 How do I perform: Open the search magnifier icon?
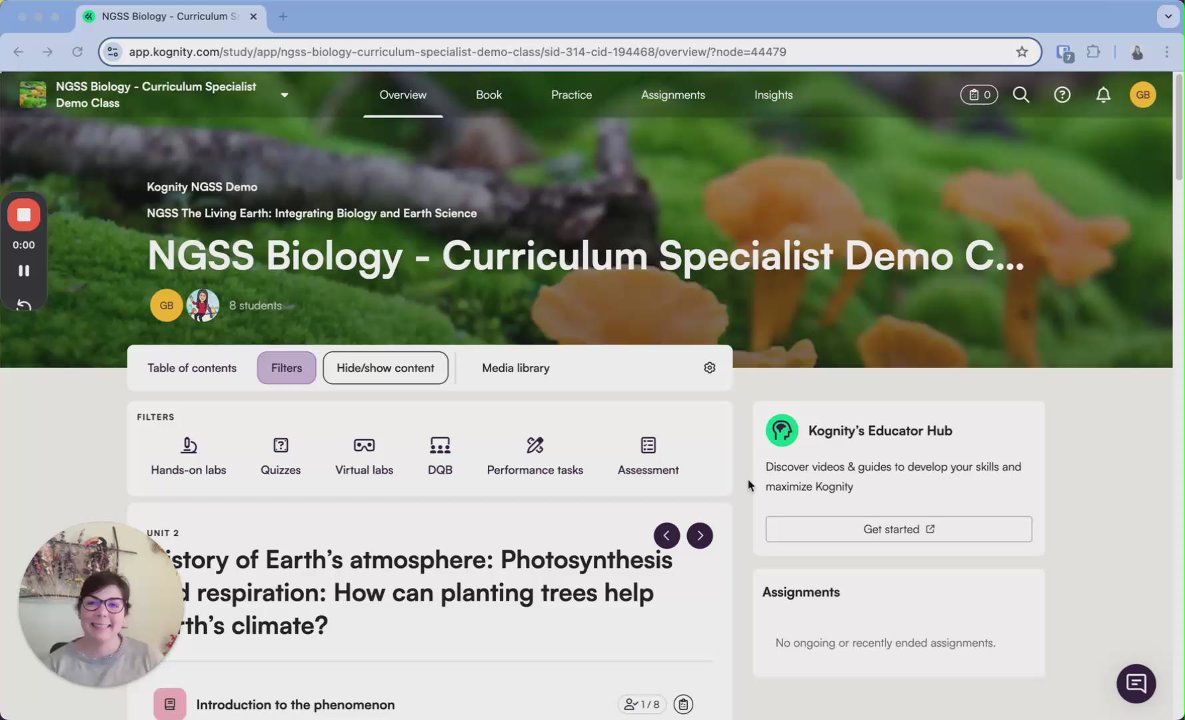point(1021,94)
